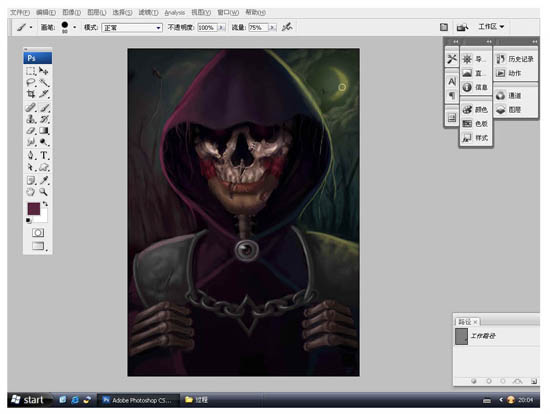Screen dimensions: 550x414
Task: Open the 文件 (File) menu
Action: click(x=20, y=12)
